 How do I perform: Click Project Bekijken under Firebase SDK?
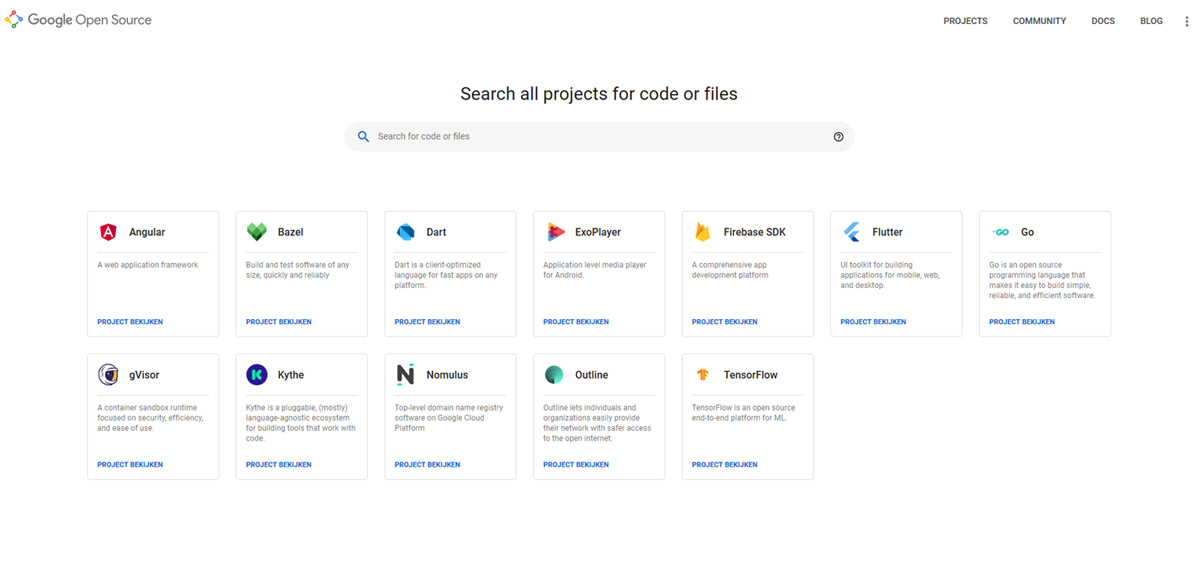725,322
